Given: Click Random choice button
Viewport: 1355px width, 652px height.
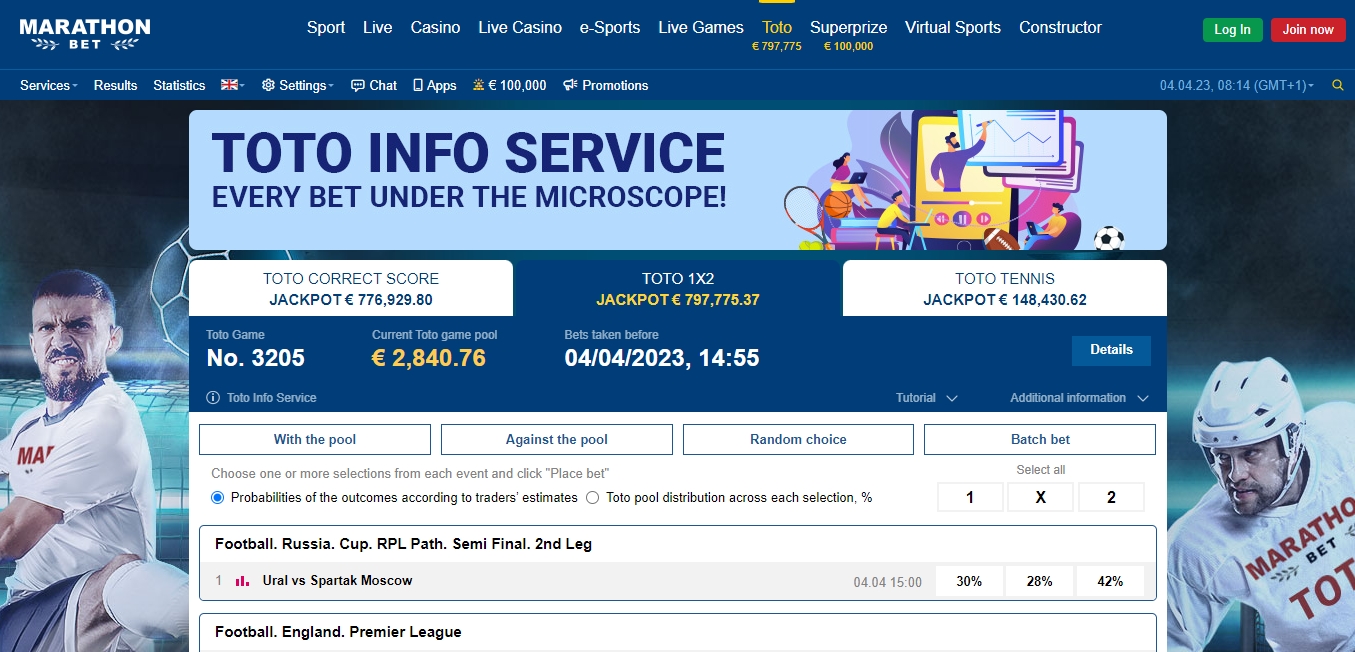Looking at the screenshot, I should point(798,440).
